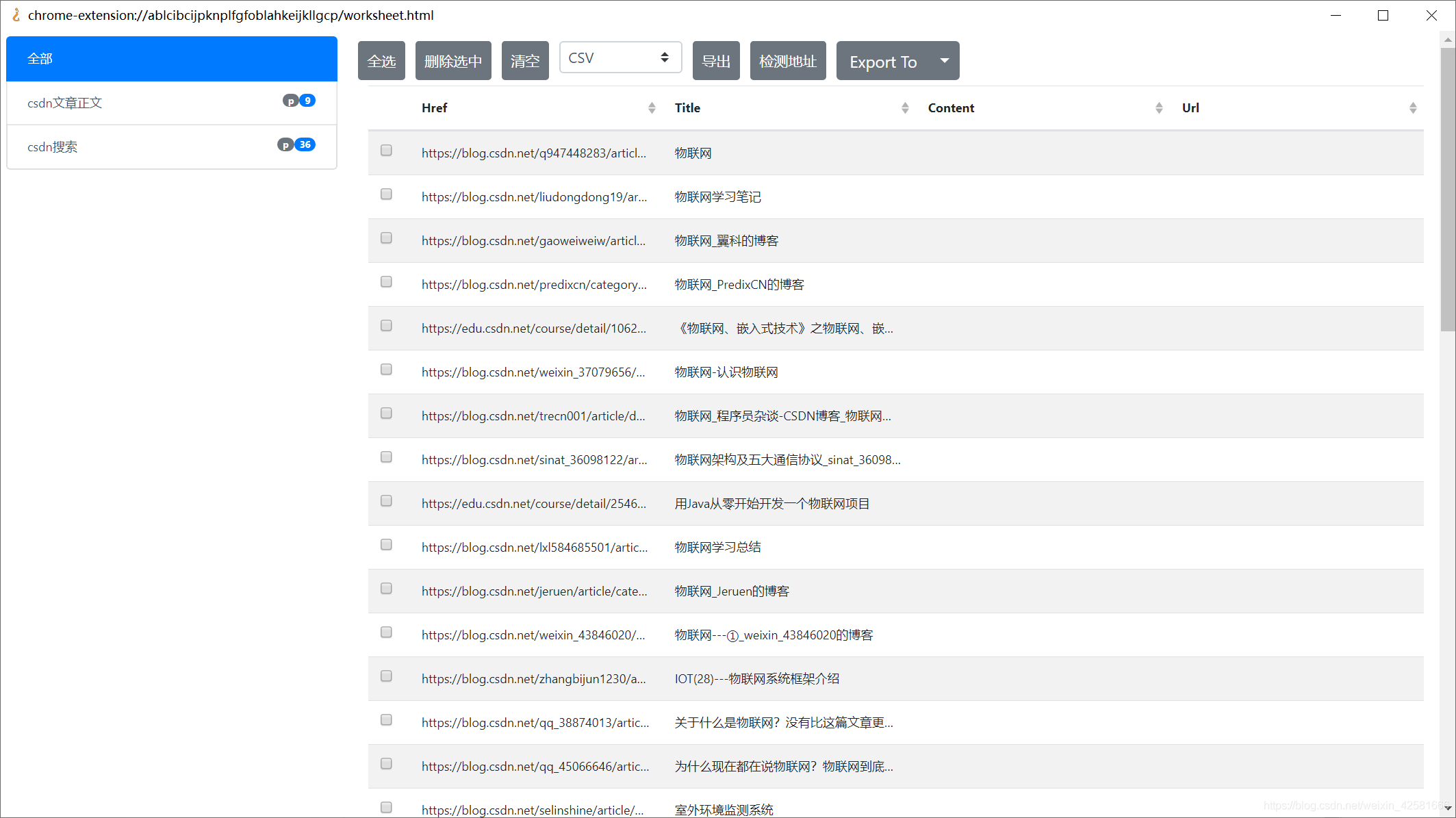Open the CSV format dropdown
This screenshot has height=818, width=1456.
(x=620, y=57)
